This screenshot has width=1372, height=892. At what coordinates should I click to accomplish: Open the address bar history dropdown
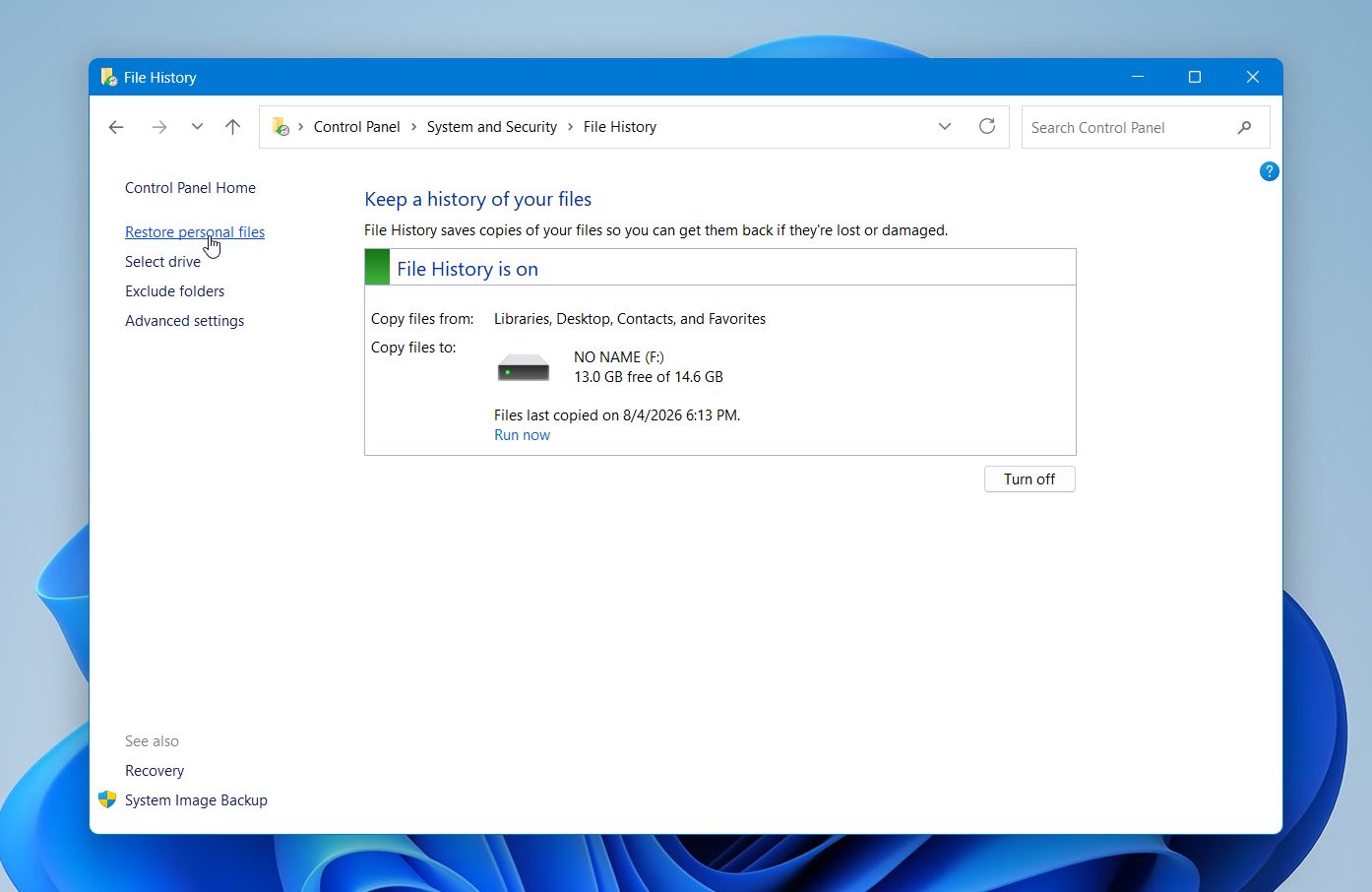coord(945,127)
